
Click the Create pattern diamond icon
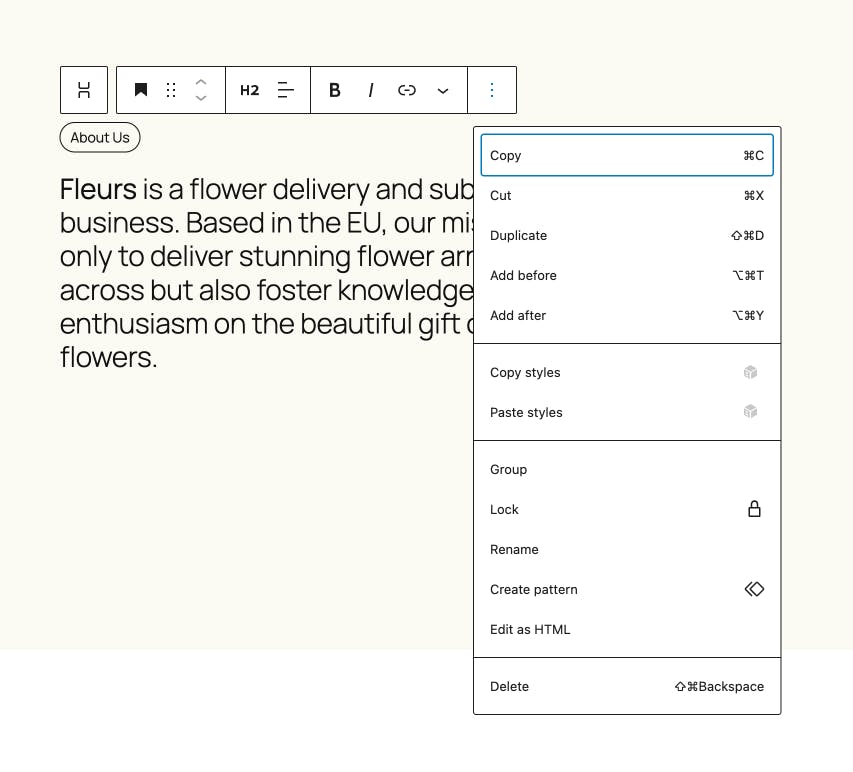[x=754, y=589]
